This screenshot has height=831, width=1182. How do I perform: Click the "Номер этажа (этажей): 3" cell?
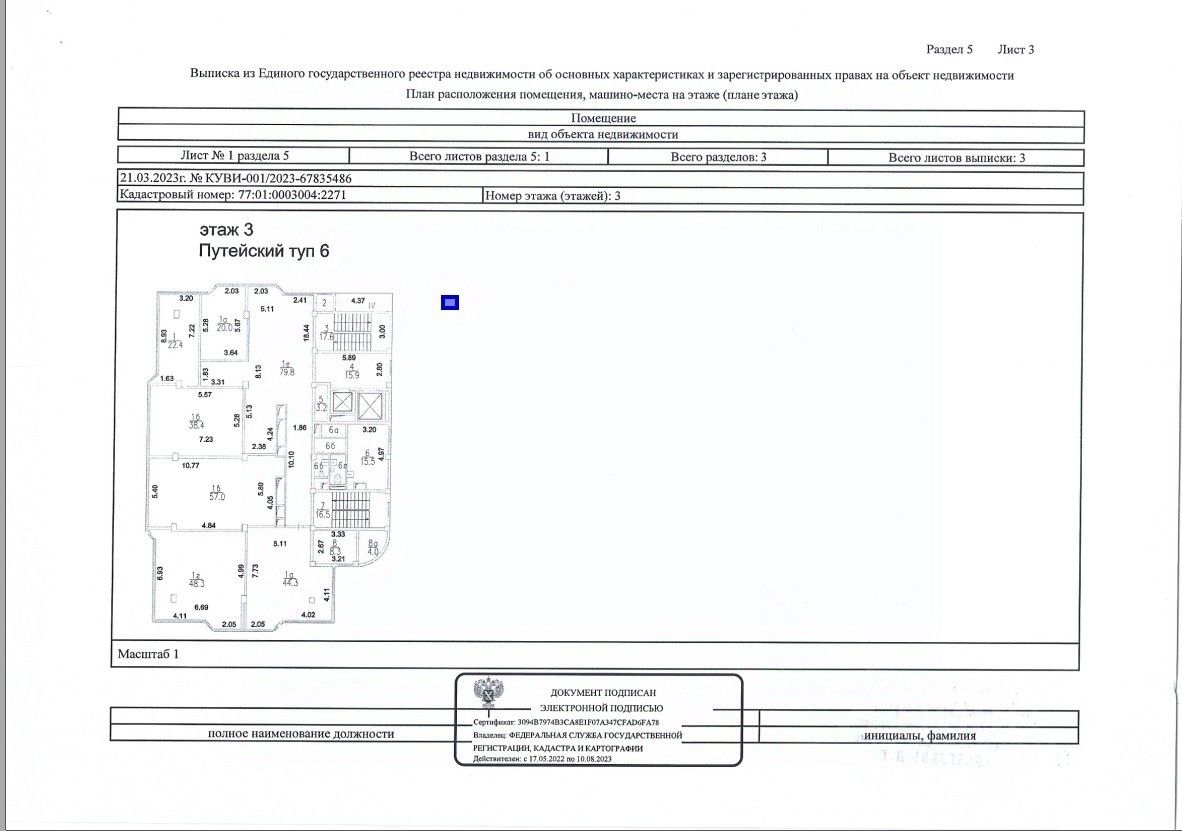[x=782, y=195]
